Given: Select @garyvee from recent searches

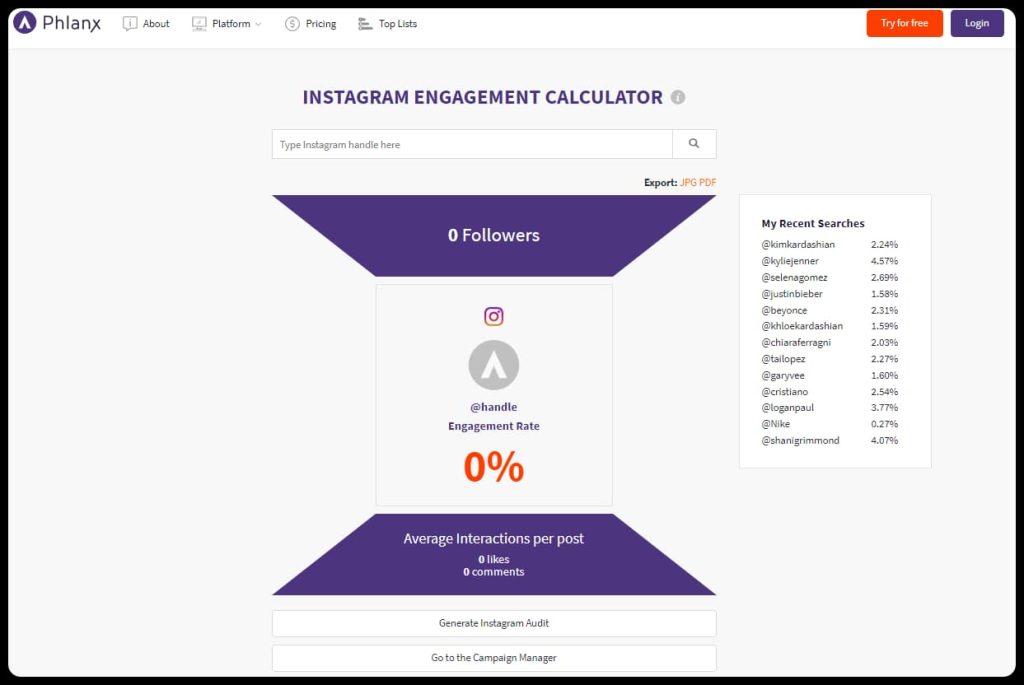Looking at the screenshot, I should coord(783,375).
